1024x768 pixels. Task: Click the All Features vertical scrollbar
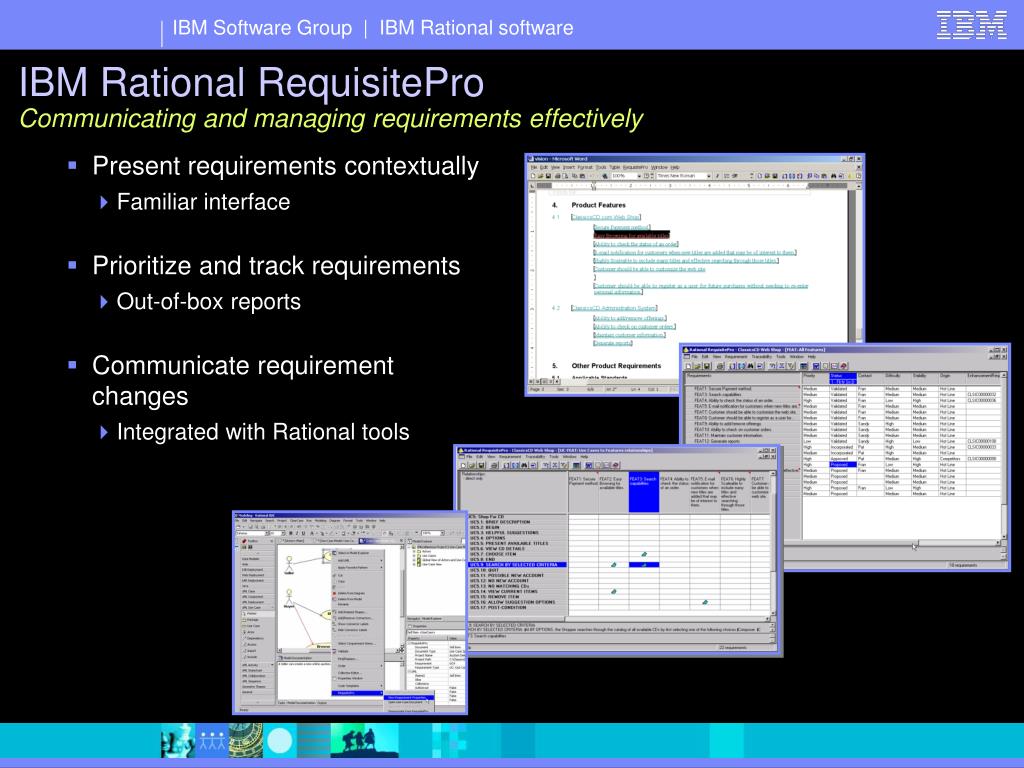tap(1004, 457)
